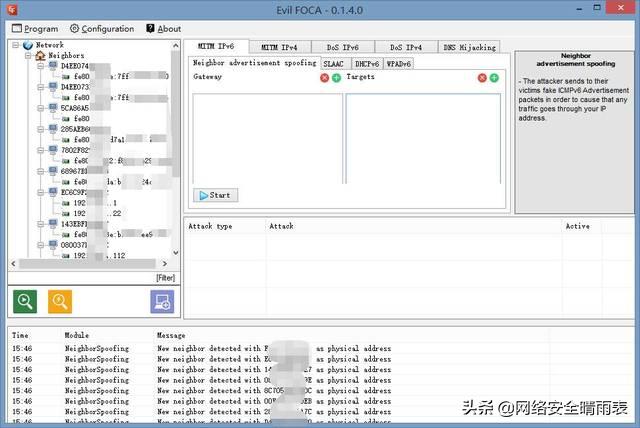Click the tree horizontal scroll left arrow
Viewport: 640px width, 428px height.
point(13,264)
